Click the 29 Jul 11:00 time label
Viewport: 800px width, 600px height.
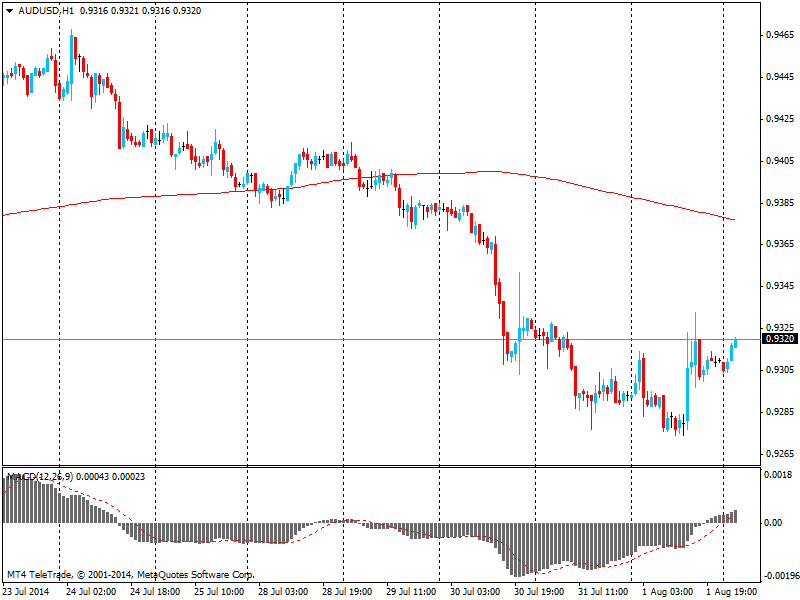point(411,592)
